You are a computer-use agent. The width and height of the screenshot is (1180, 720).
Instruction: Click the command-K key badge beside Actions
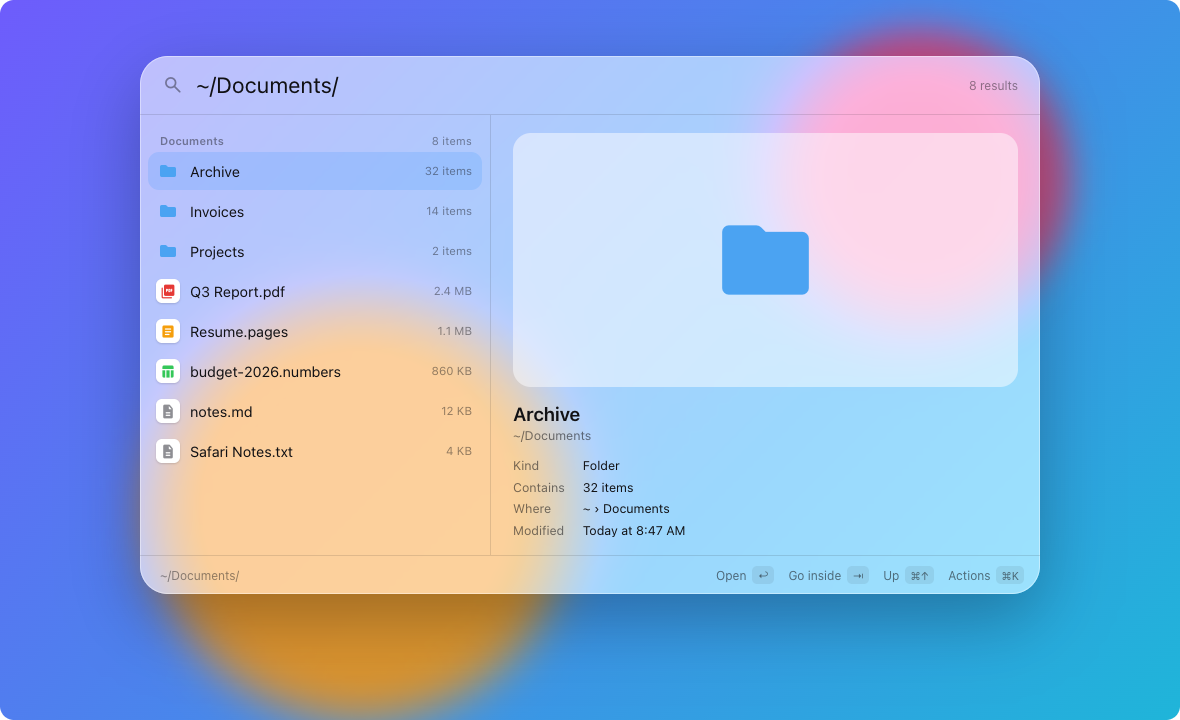(x=1010, y=576)
